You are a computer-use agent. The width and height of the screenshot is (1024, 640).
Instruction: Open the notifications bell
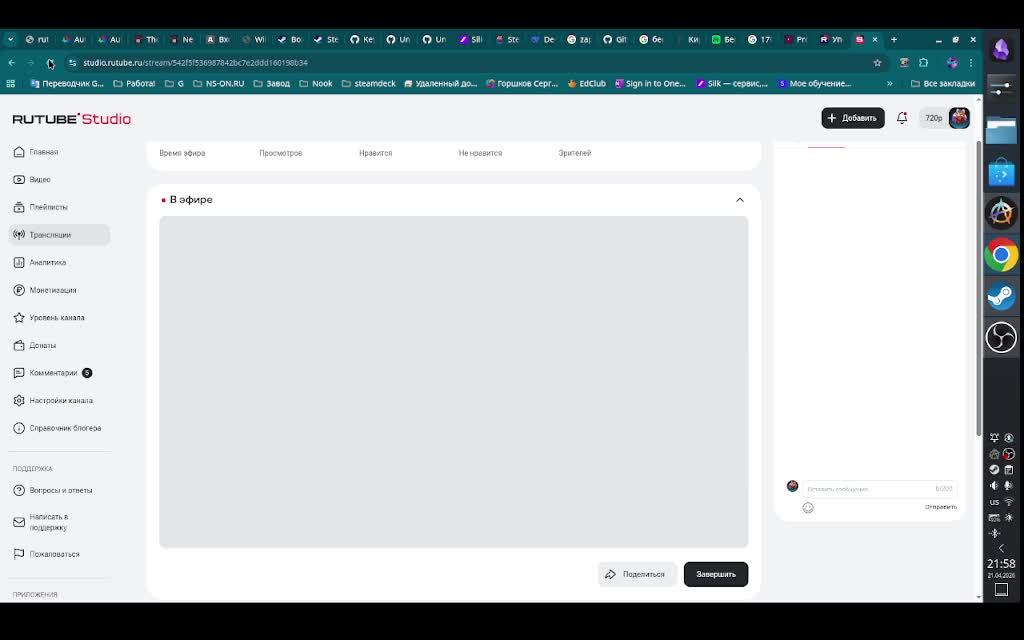click(x=902, y=118)
